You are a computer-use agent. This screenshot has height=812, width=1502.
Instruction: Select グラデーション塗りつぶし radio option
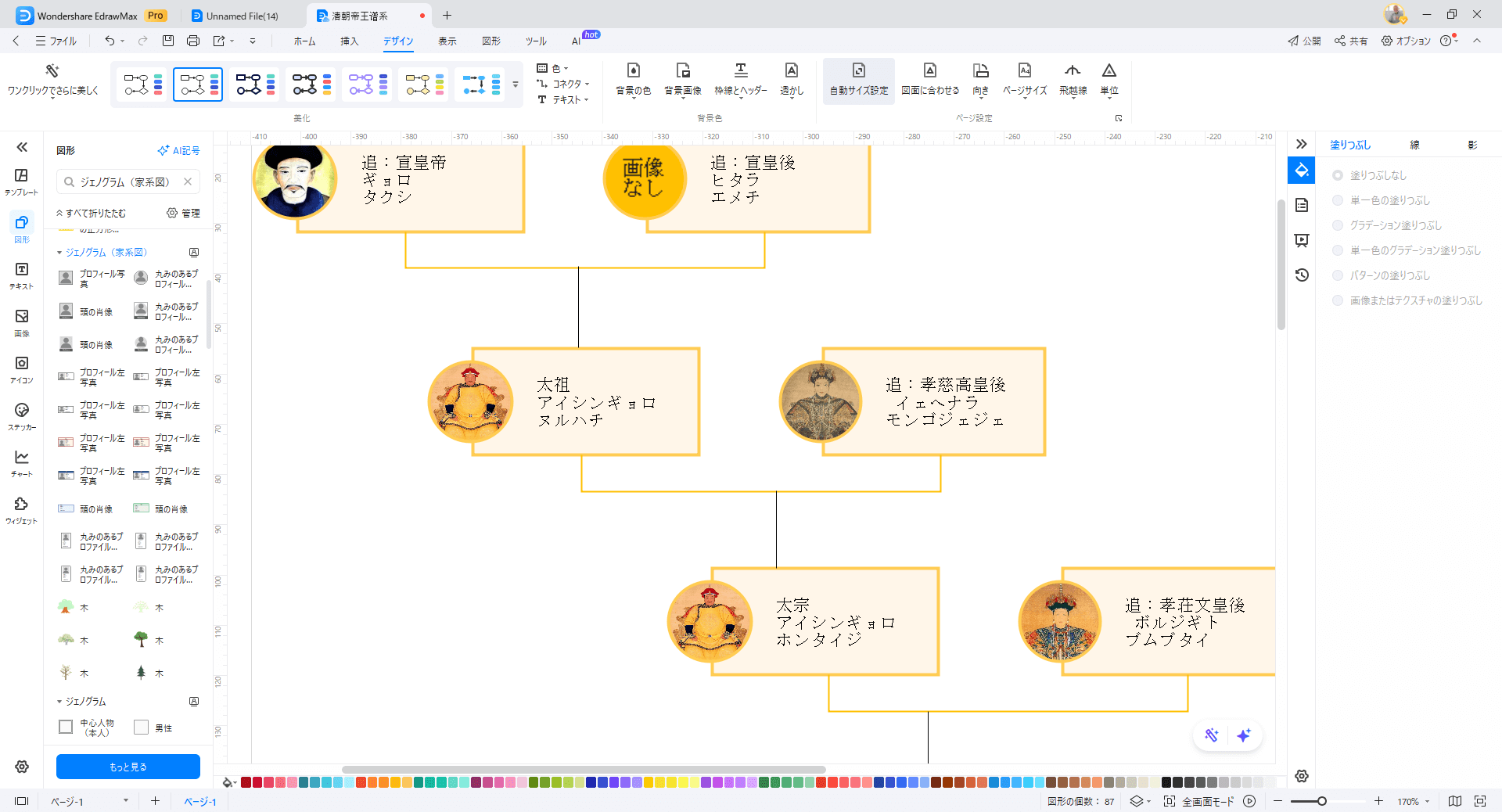coord(1338,226)
